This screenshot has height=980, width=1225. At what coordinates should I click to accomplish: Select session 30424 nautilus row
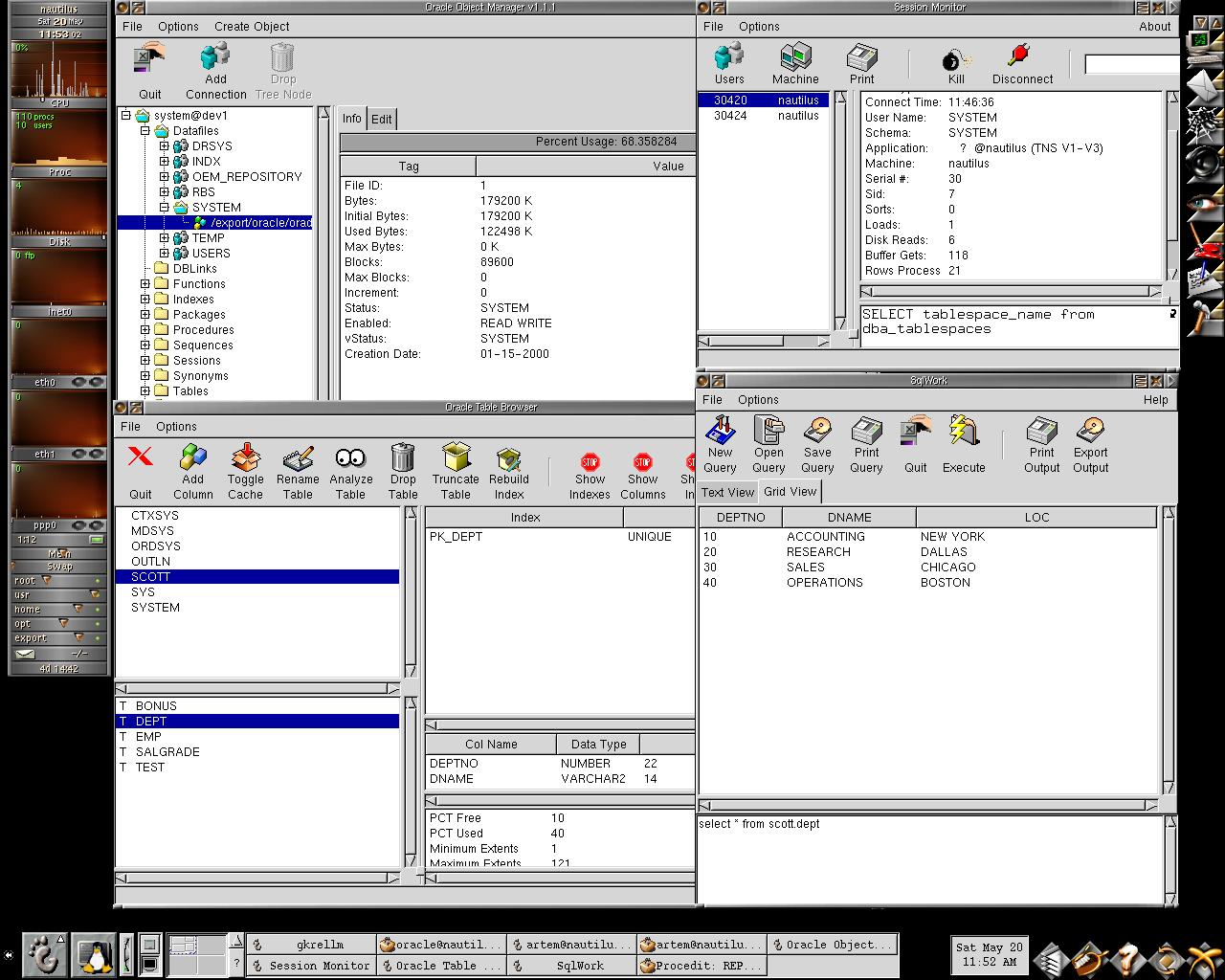pos(764,116)
